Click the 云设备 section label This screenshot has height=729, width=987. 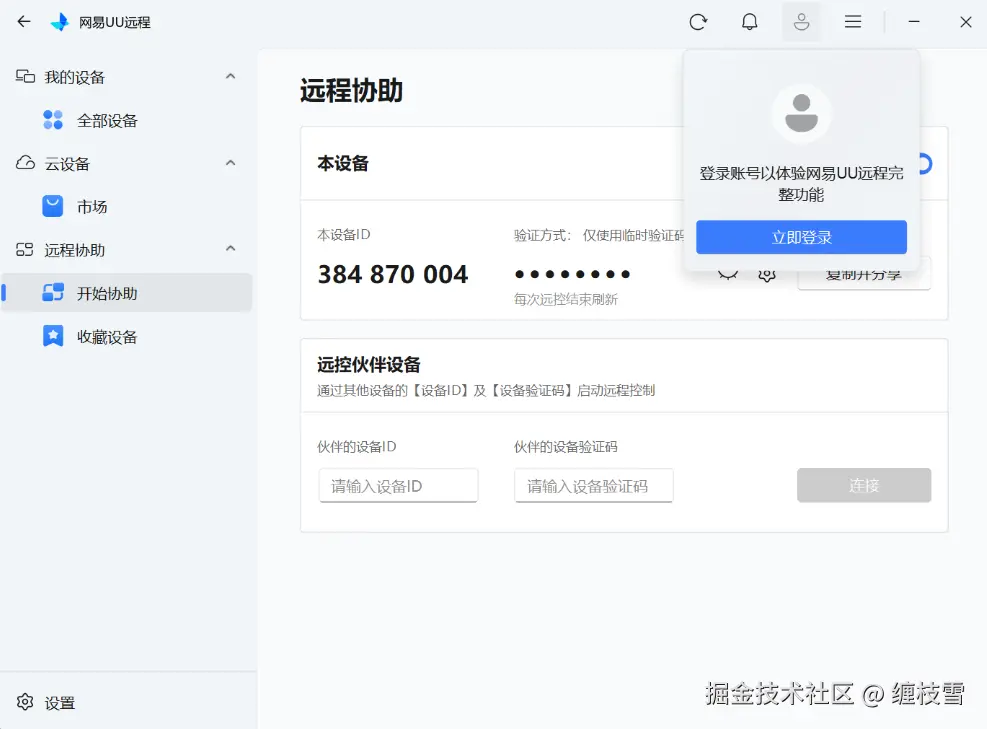pyautogui.click(x=67, y=164)
